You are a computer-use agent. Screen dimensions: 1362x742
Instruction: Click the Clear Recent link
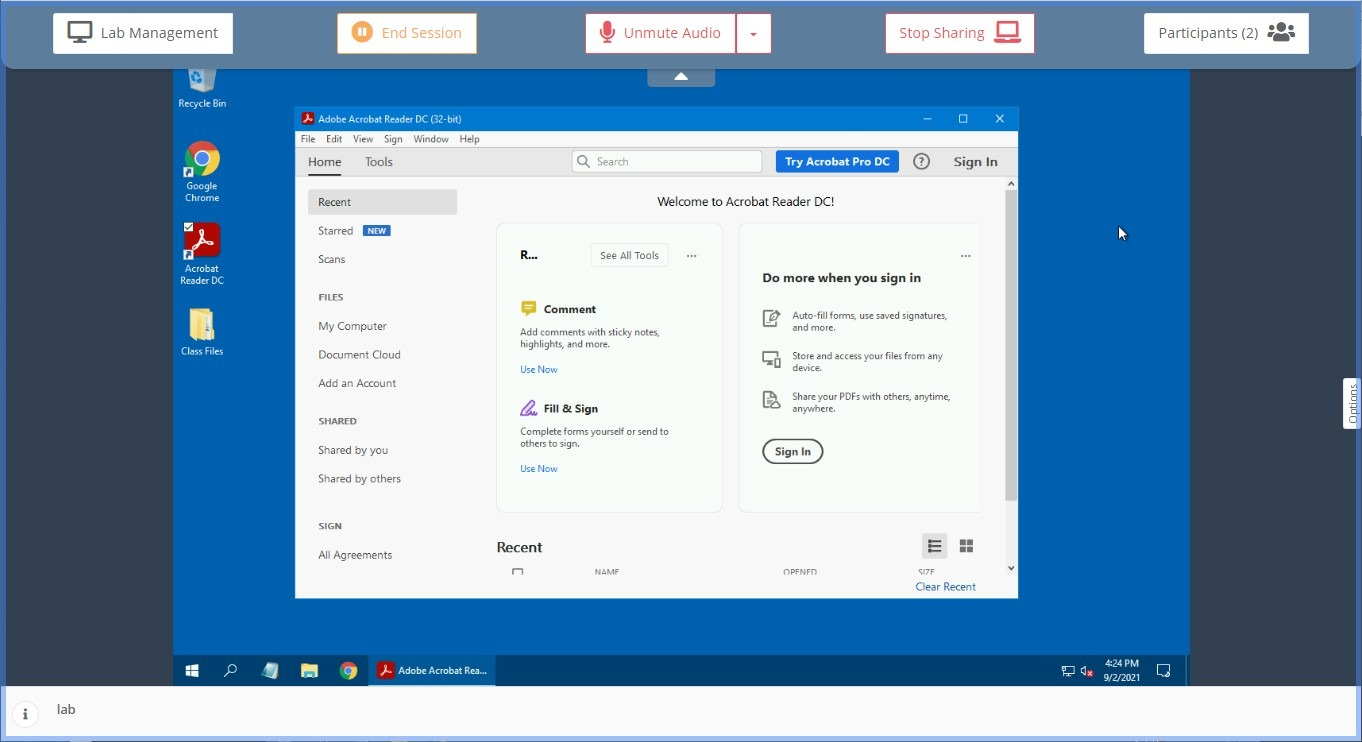click(x=945, y=587)
